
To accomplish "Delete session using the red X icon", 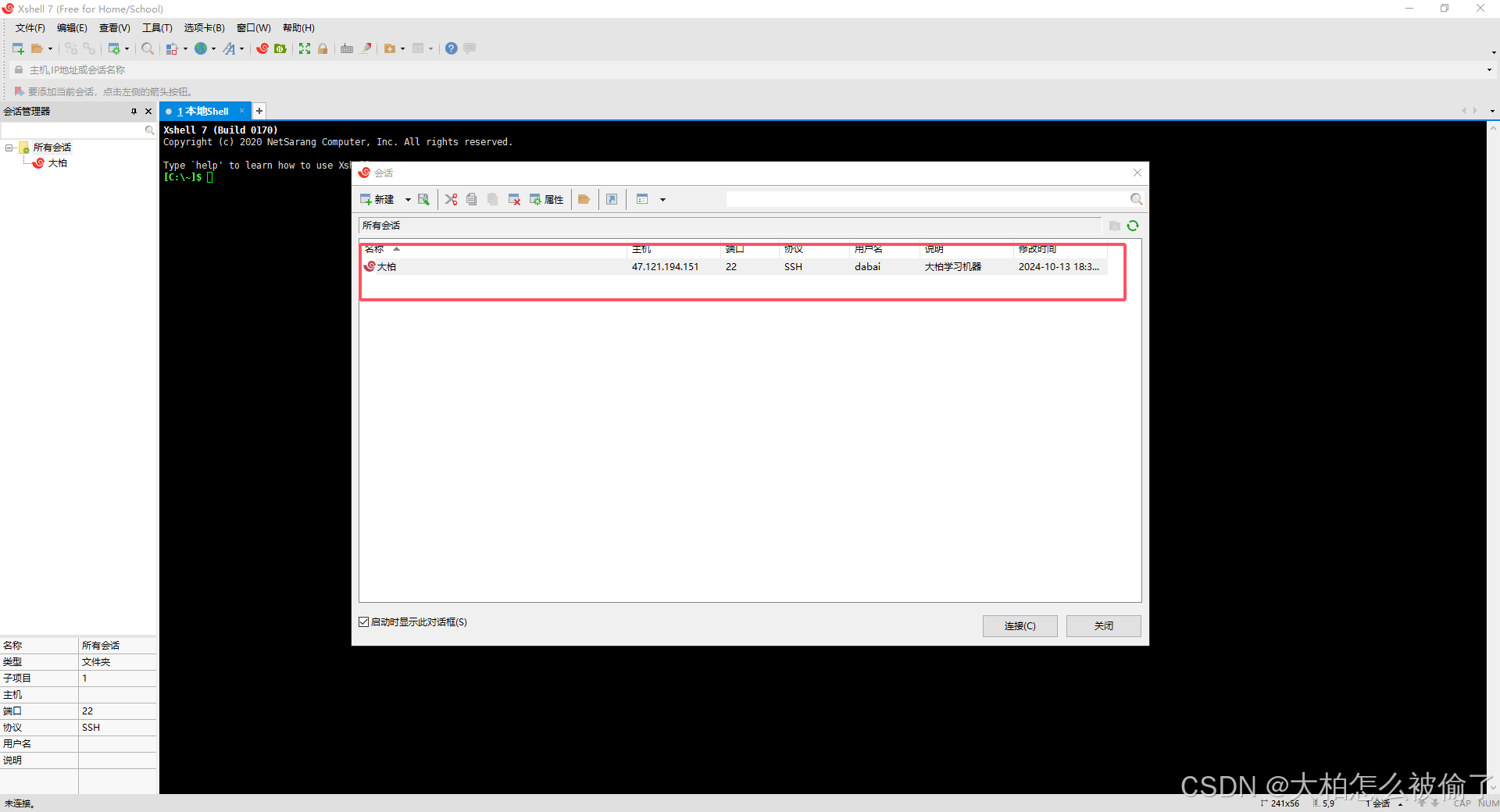I will point(514,199).
